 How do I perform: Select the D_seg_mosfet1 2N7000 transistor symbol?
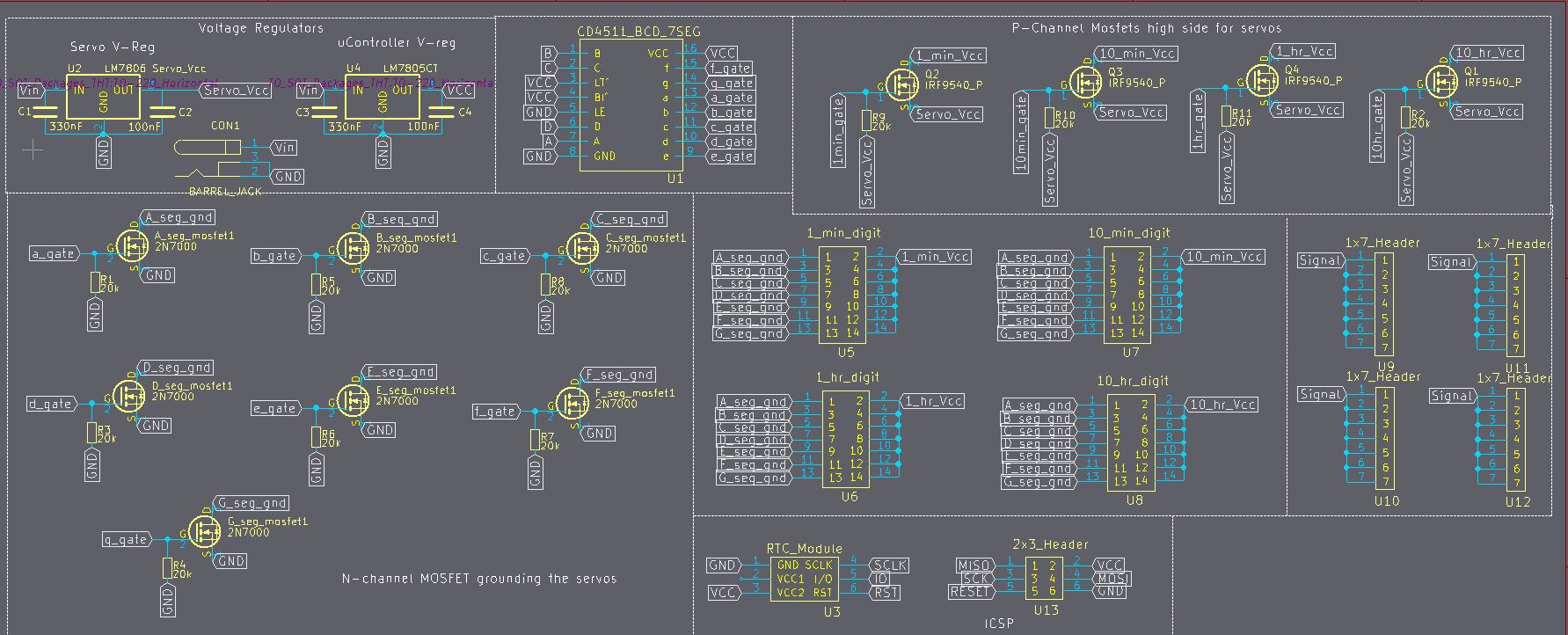[x=130, y=397]
